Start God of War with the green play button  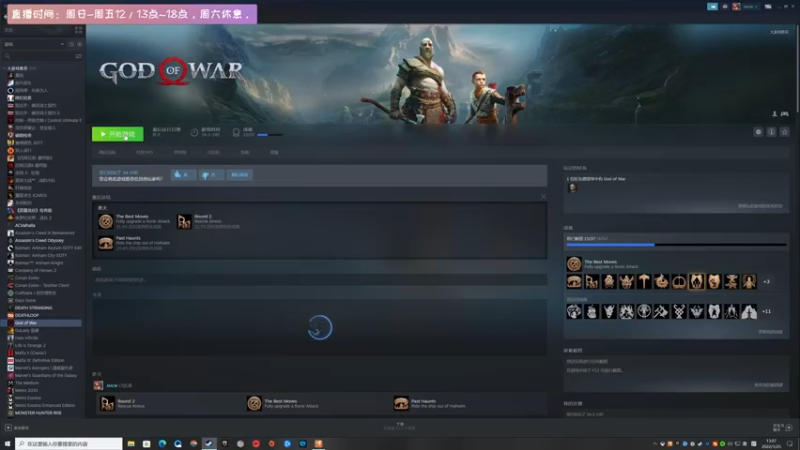(117, 134)
